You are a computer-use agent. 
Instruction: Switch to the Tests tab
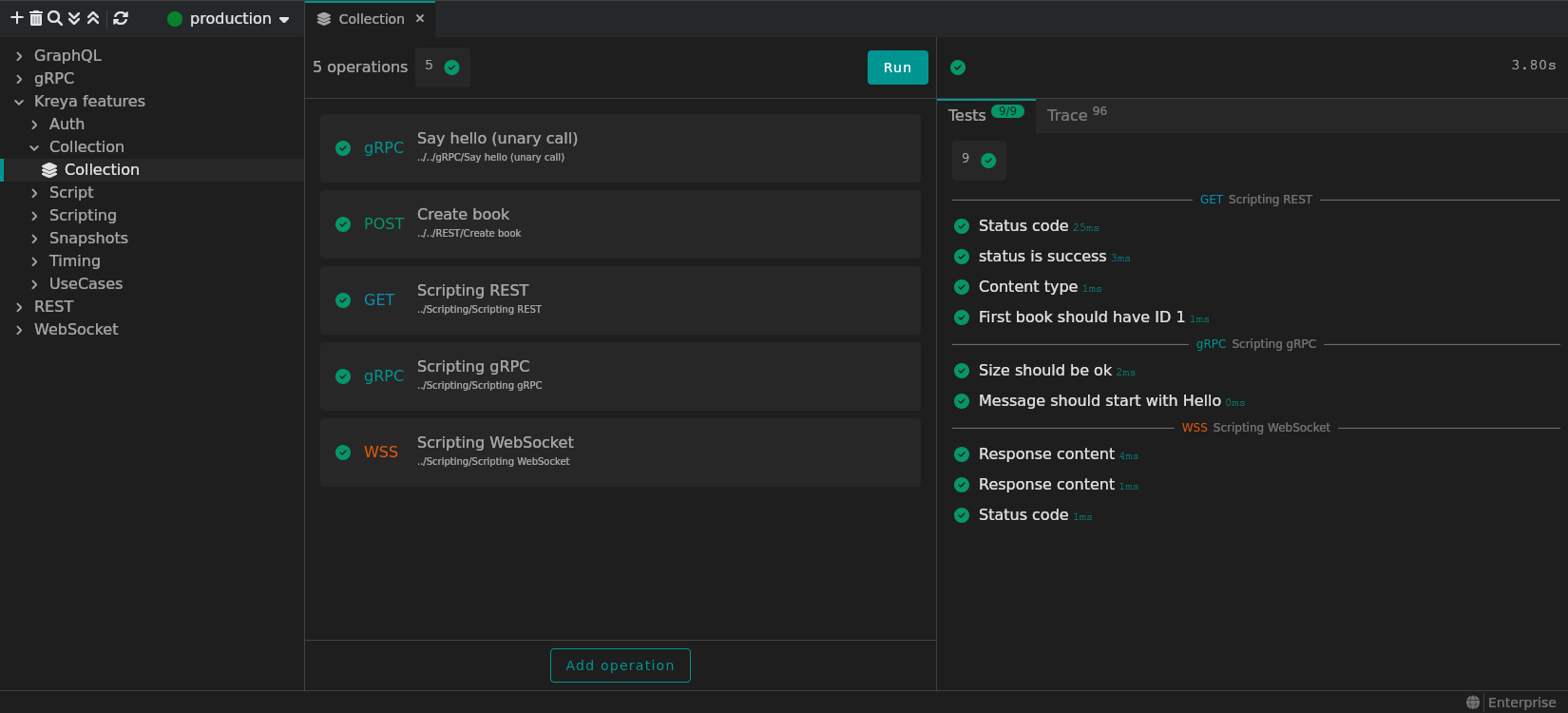point(985,115)
